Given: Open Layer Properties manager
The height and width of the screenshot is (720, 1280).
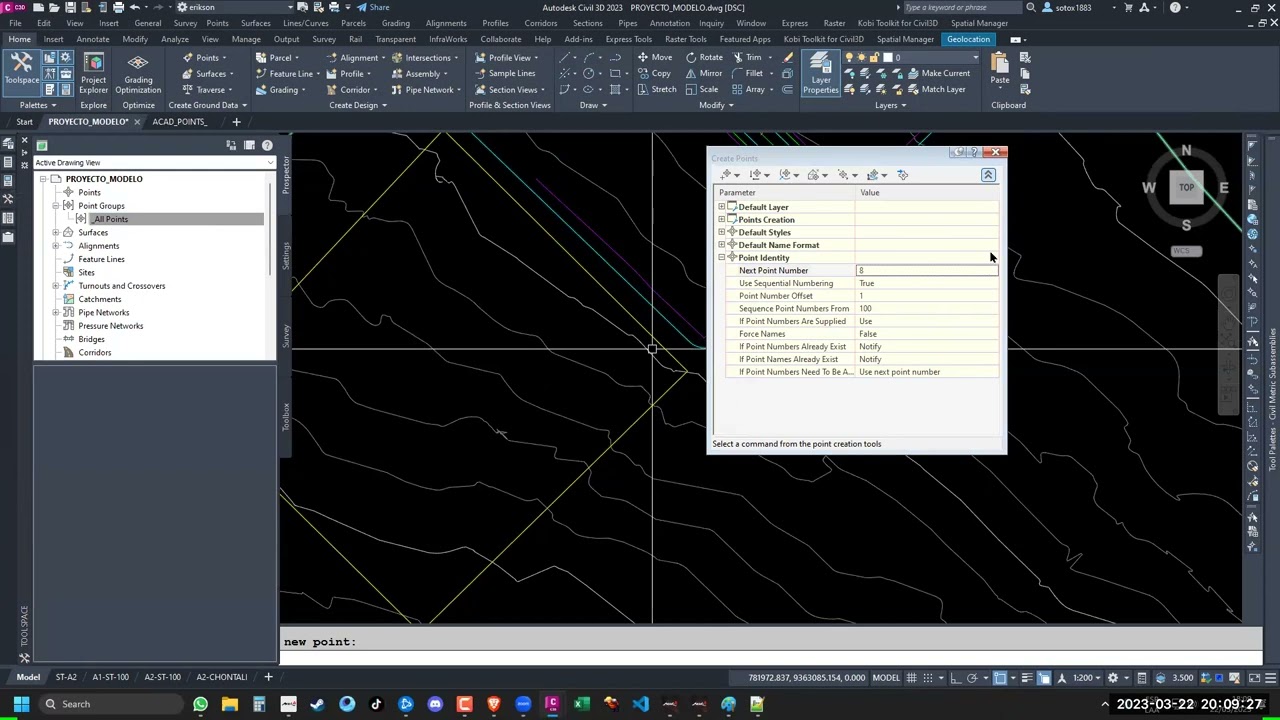Looking at the screenshot, I should [x=820, y=73].
